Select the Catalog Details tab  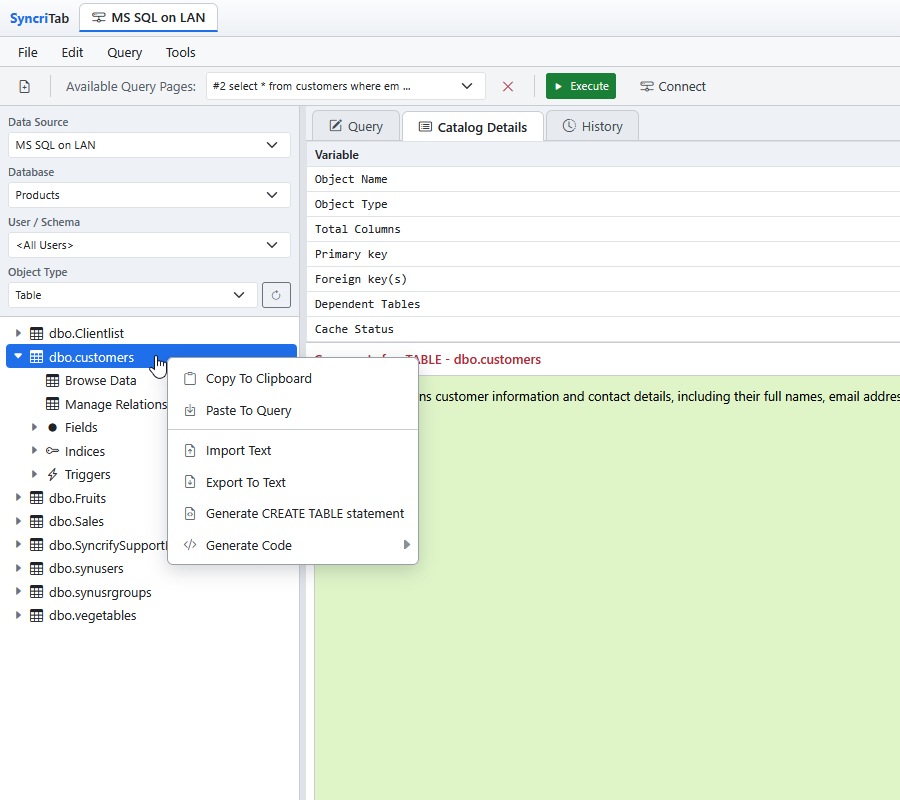point(473,127)
